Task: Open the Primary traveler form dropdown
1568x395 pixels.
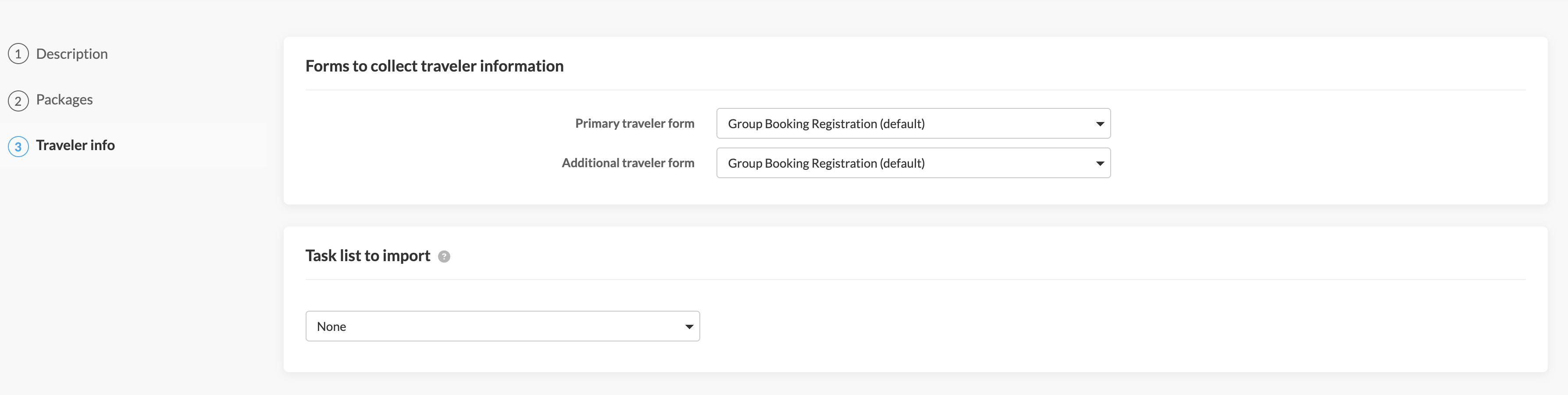Action: coord(912,124)
